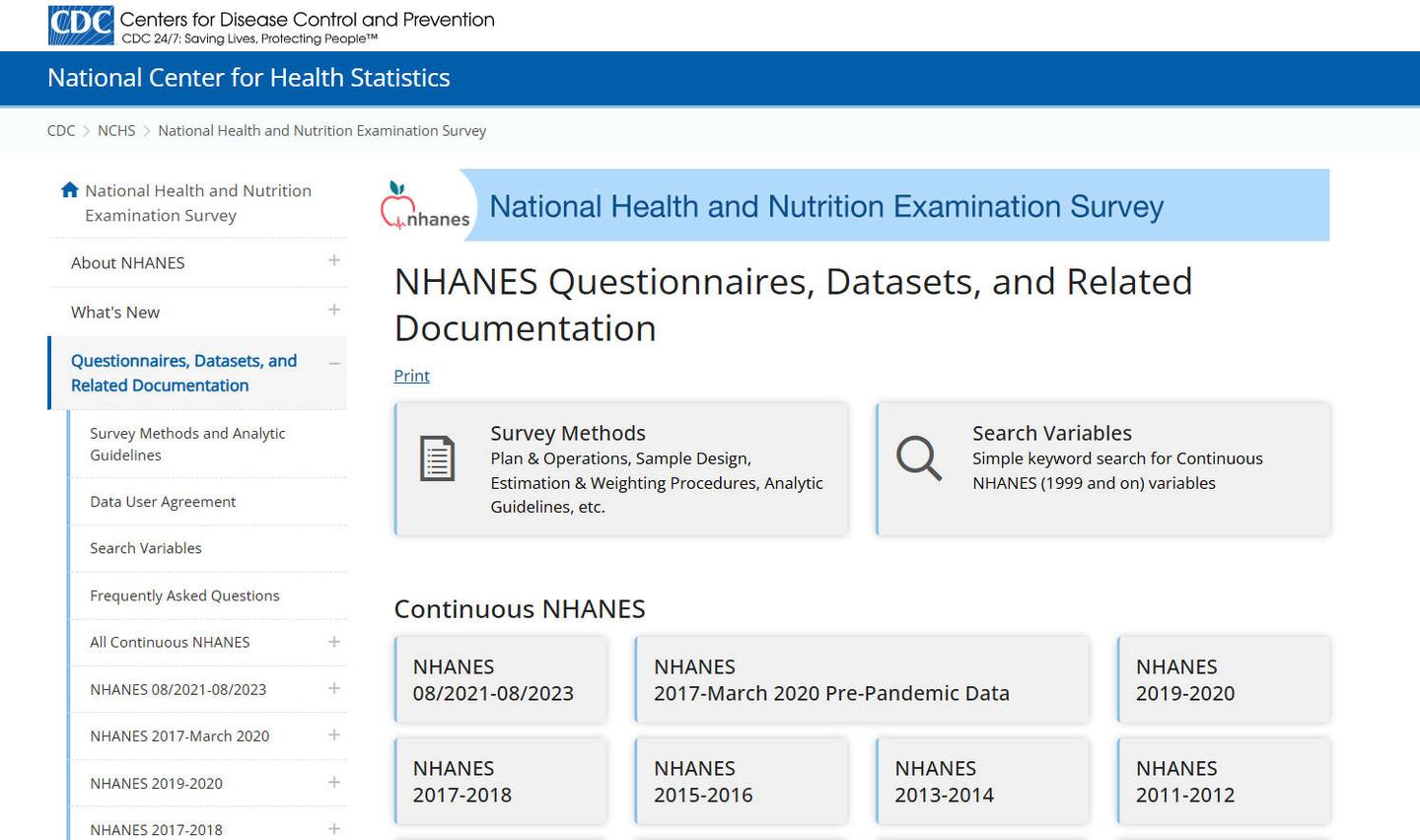Expand All Continuous NHANES submenu
The height and width of the screenshot is (840, 1420).
(334, 642)
